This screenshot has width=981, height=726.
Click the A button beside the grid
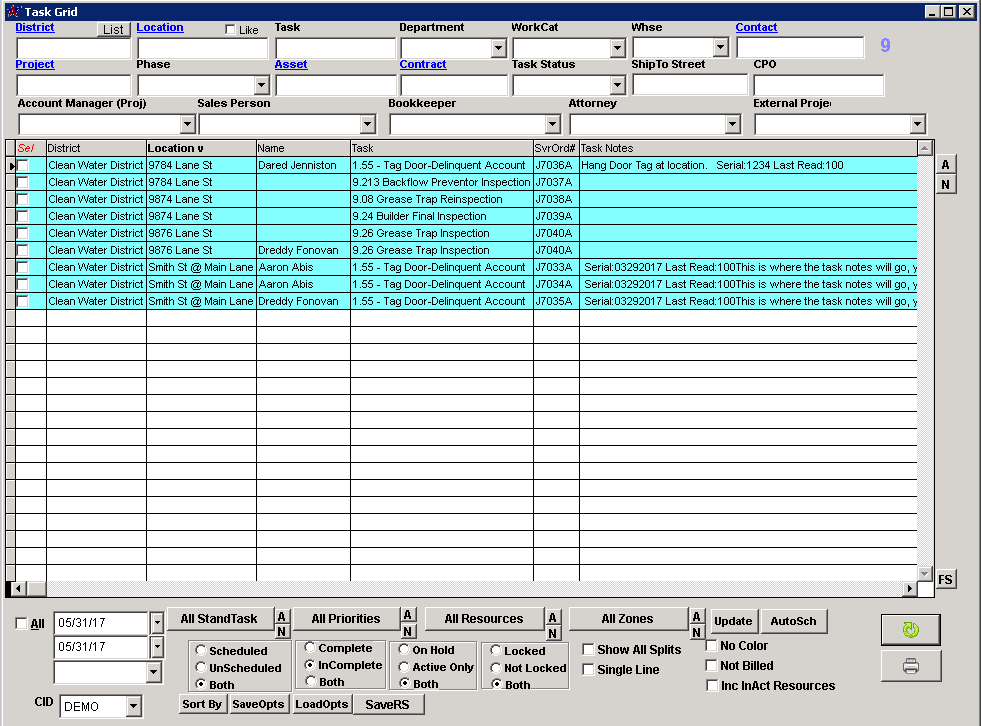[x=945, y=165]
